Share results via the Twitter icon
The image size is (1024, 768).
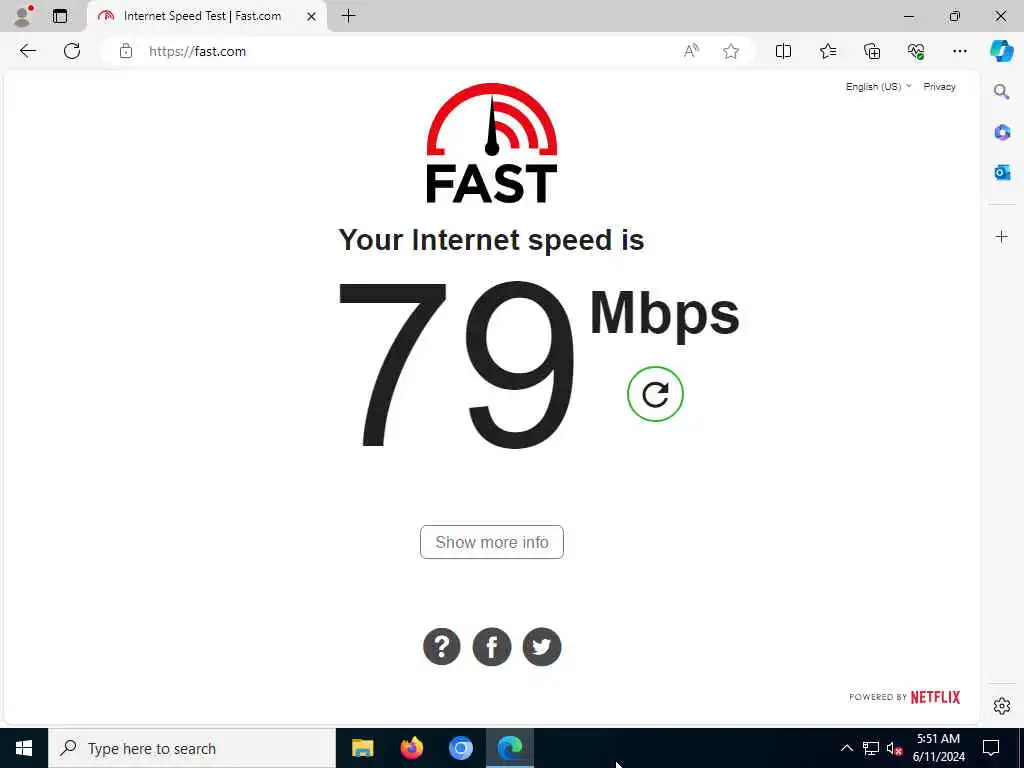click(x=542, y=647)
